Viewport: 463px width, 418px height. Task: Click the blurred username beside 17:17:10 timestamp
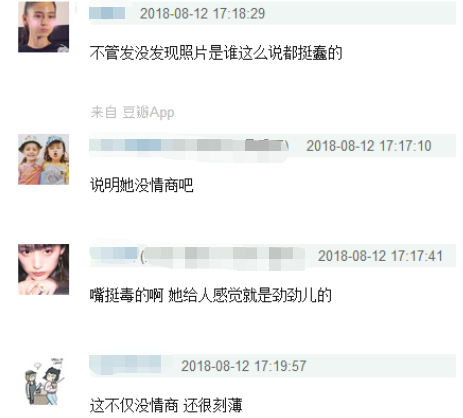pyautogui.click(x=189, y=146)
